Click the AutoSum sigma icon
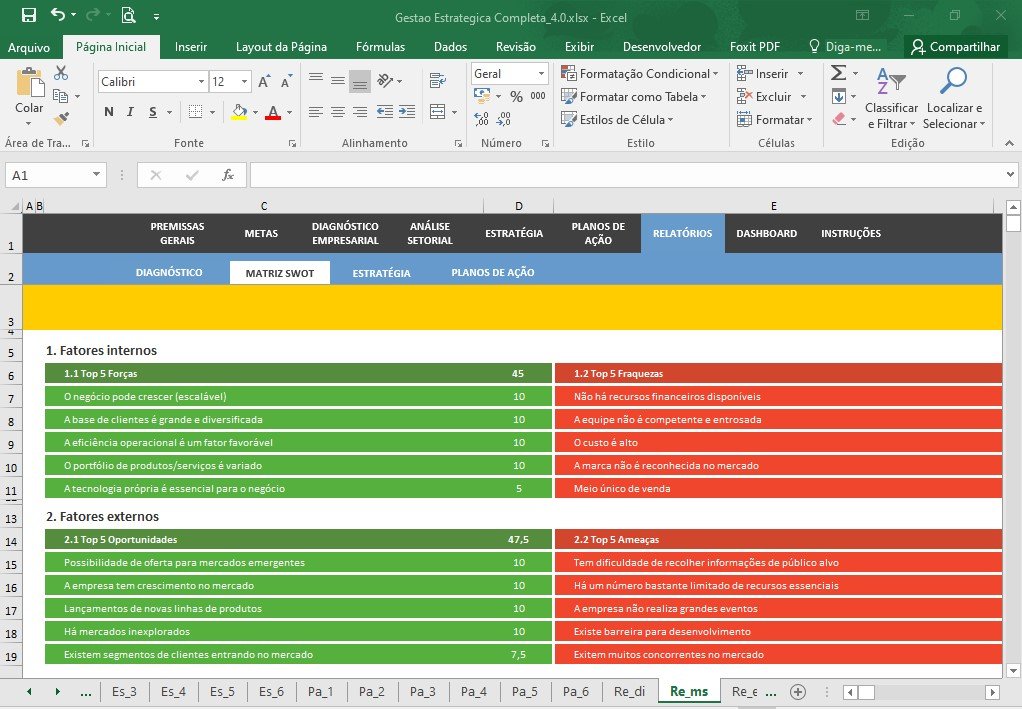 (839, 73)
